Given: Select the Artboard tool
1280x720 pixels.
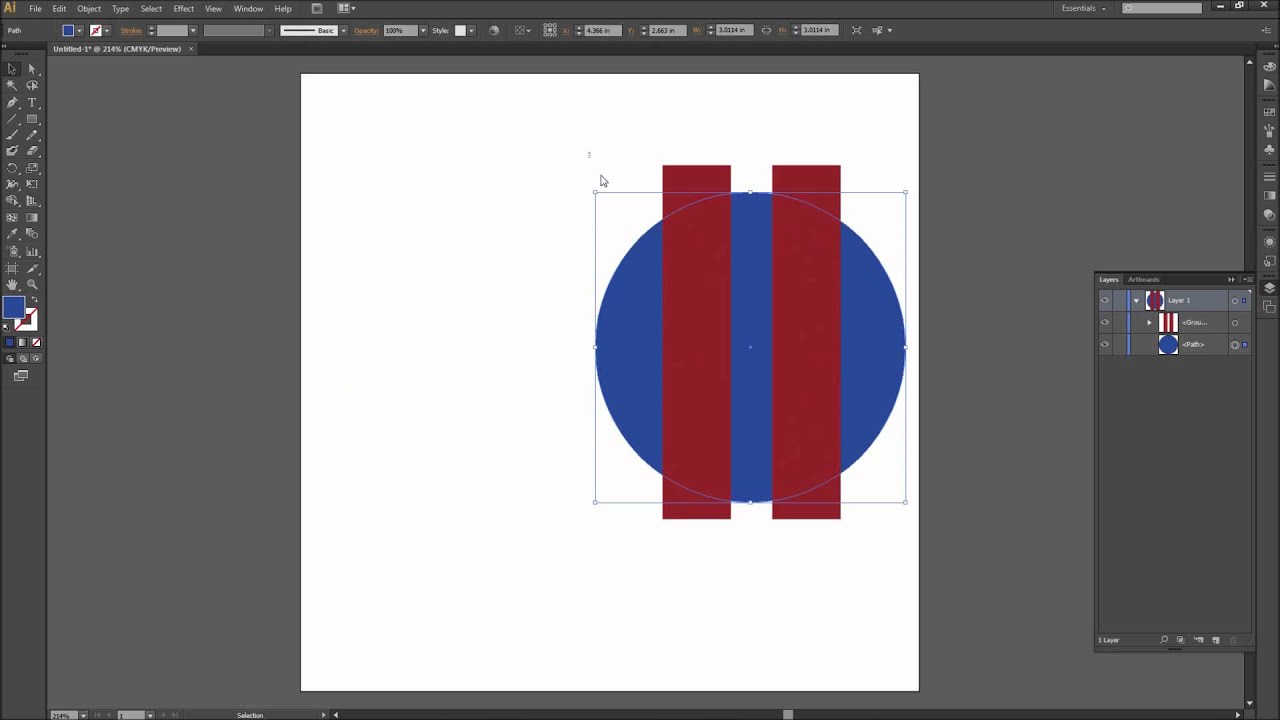Looking at the screenshot, I should coord(12,268).
